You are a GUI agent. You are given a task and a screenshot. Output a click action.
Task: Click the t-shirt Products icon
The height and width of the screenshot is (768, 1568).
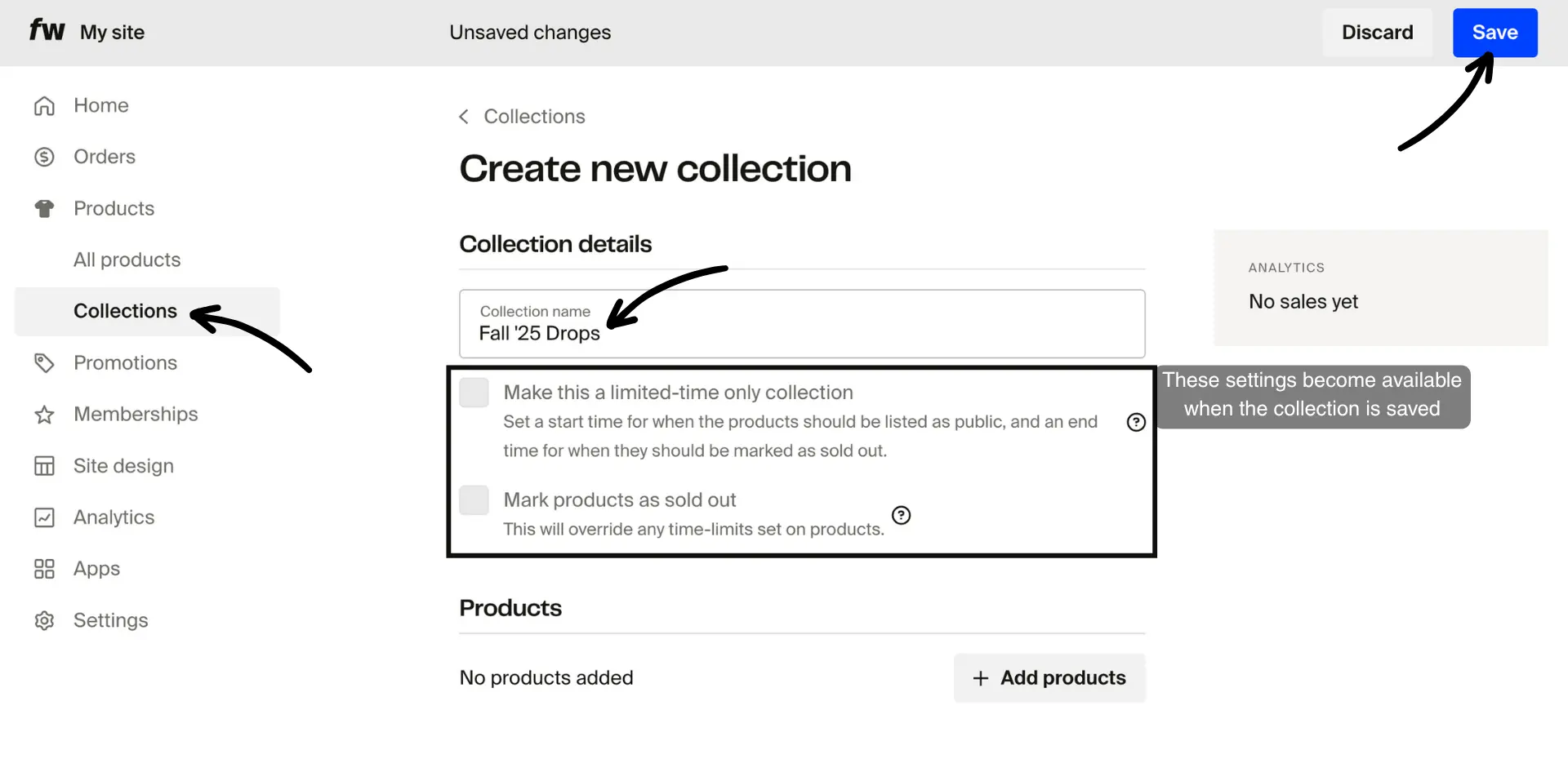[45, 208]
